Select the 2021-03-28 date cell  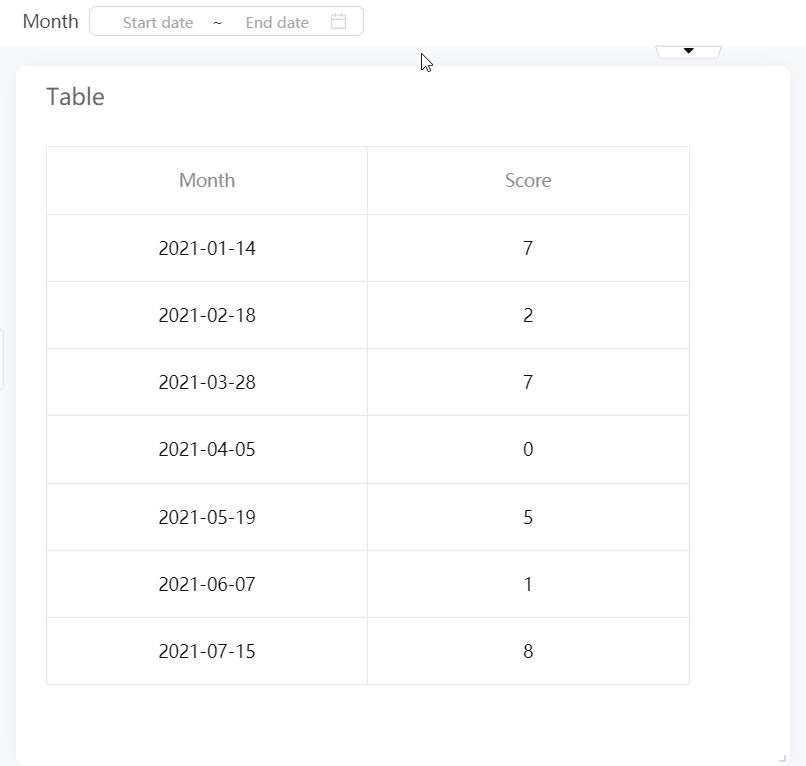pos(207,382)
